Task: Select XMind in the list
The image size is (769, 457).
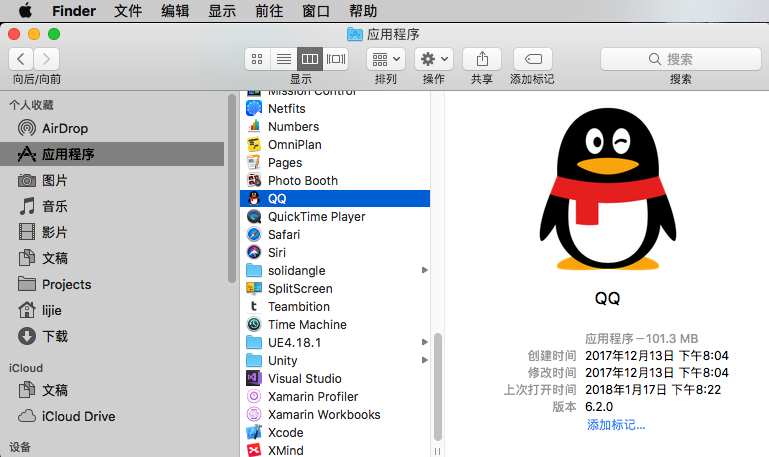Action: (x=335, y=450)
